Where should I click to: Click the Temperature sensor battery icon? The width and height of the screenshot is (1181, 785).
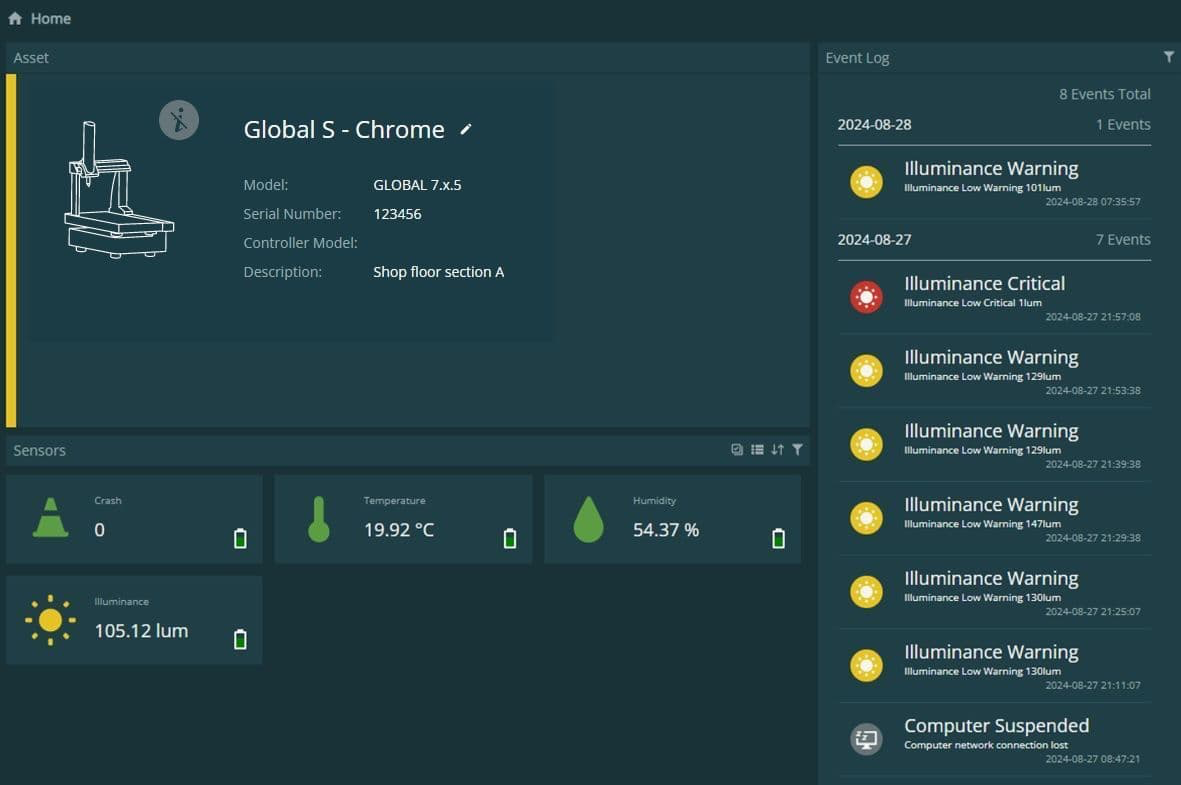[x=509, y=538]
